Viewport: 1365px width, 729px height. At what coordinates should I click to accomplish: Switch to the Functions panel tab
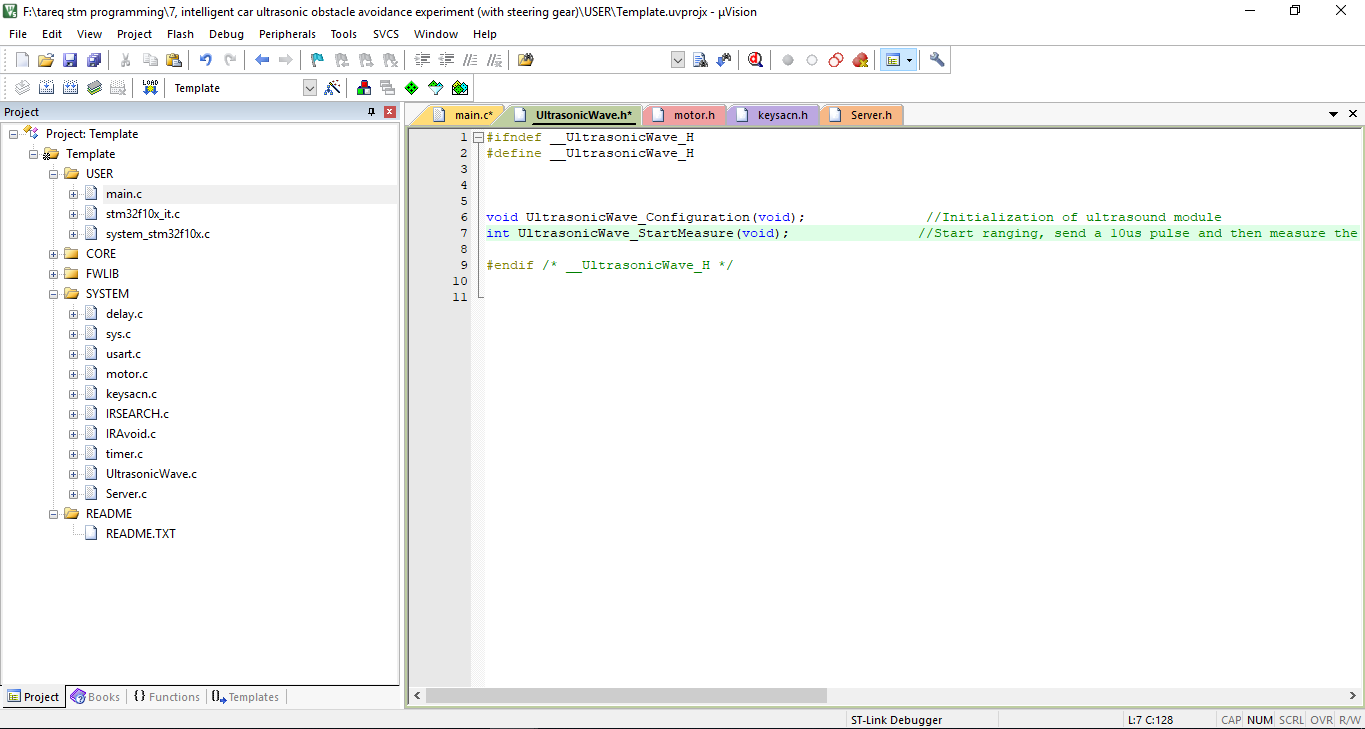pos(166,697)
